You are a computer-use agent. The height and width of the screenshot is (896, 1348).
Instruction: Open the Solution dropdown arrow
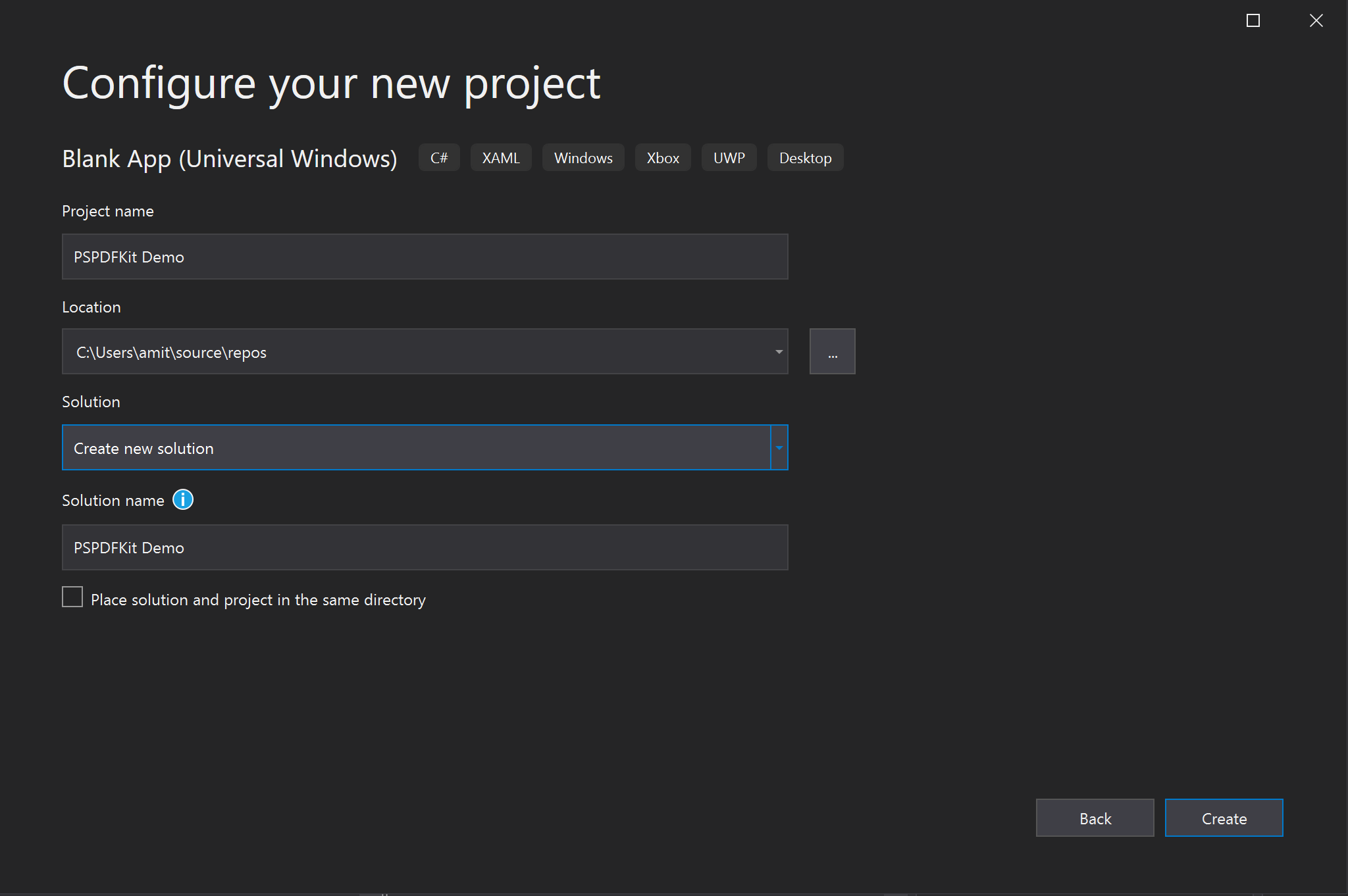tap(779, 447)
